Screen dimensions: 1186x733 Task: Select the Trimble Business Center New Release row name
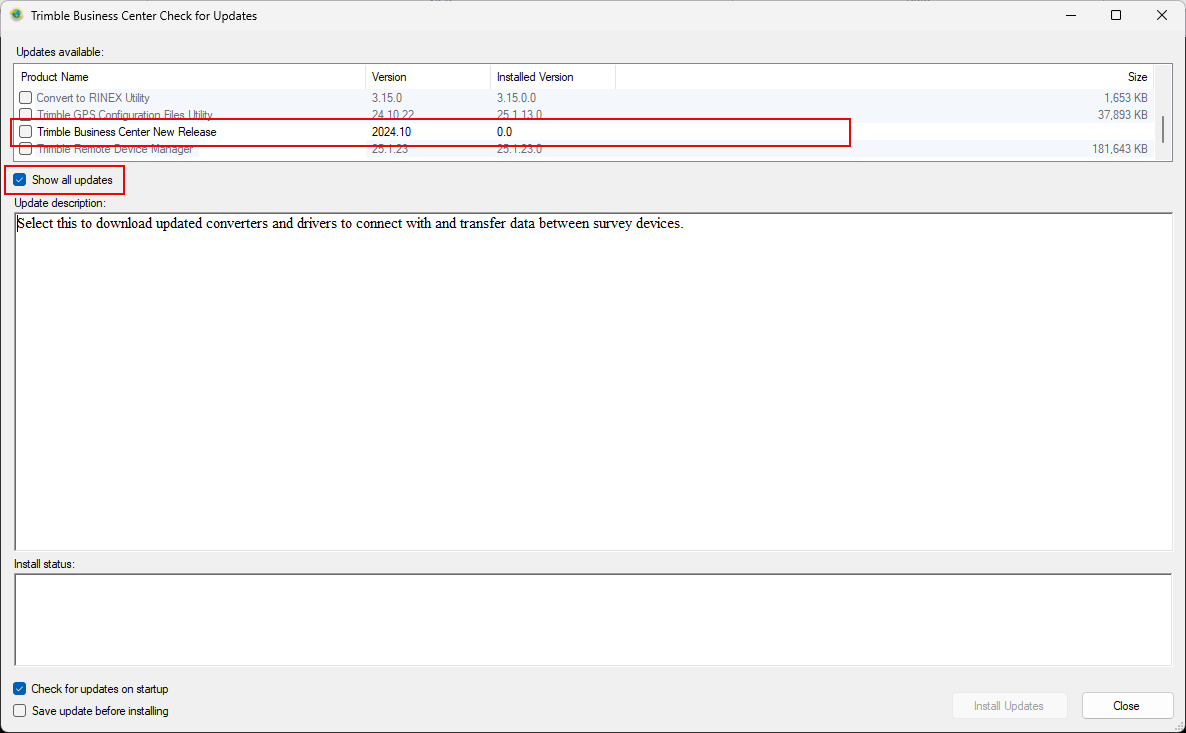coord(127,132)
